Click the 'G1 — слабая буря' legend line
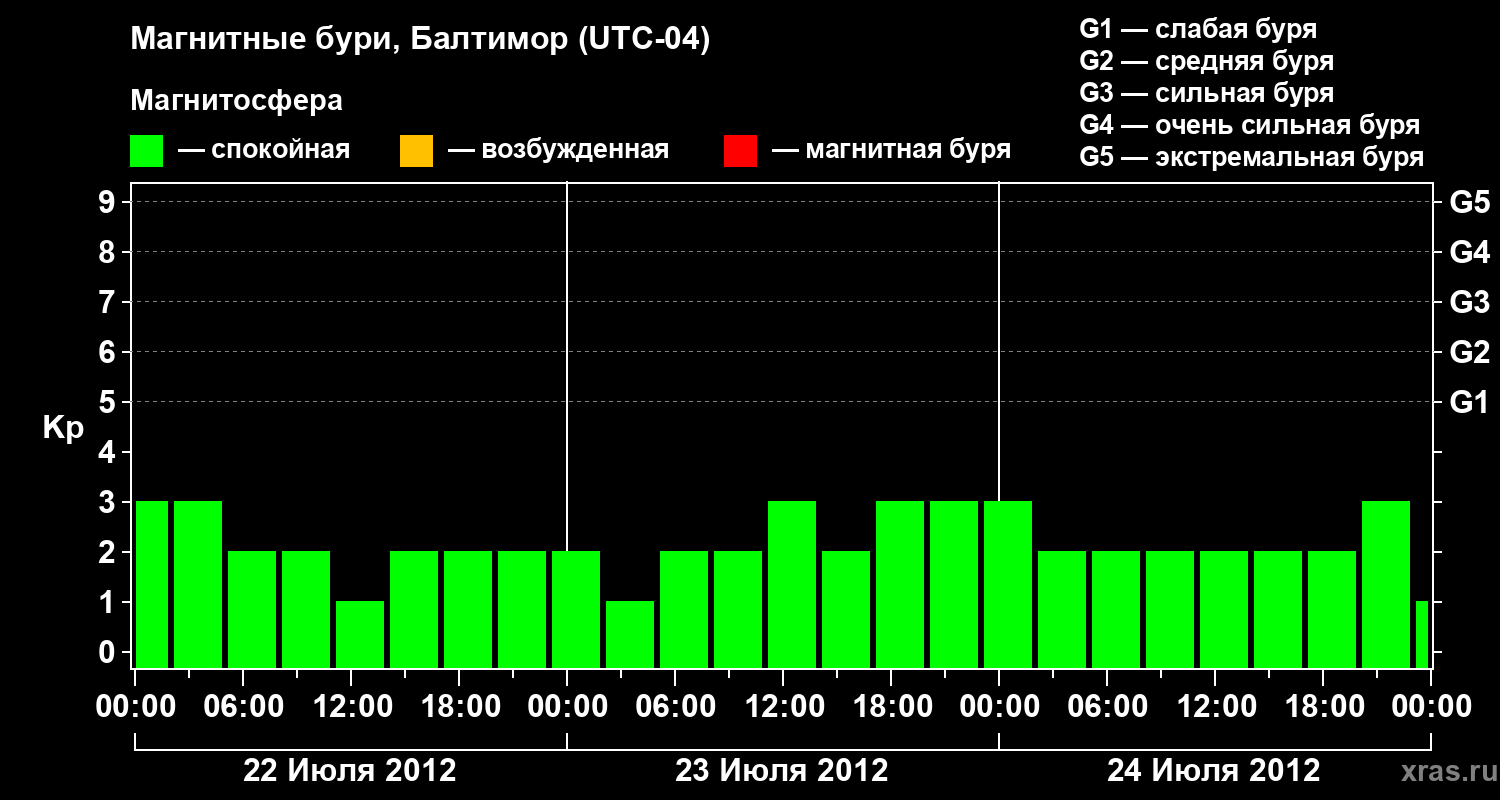 pos(1198,29)
